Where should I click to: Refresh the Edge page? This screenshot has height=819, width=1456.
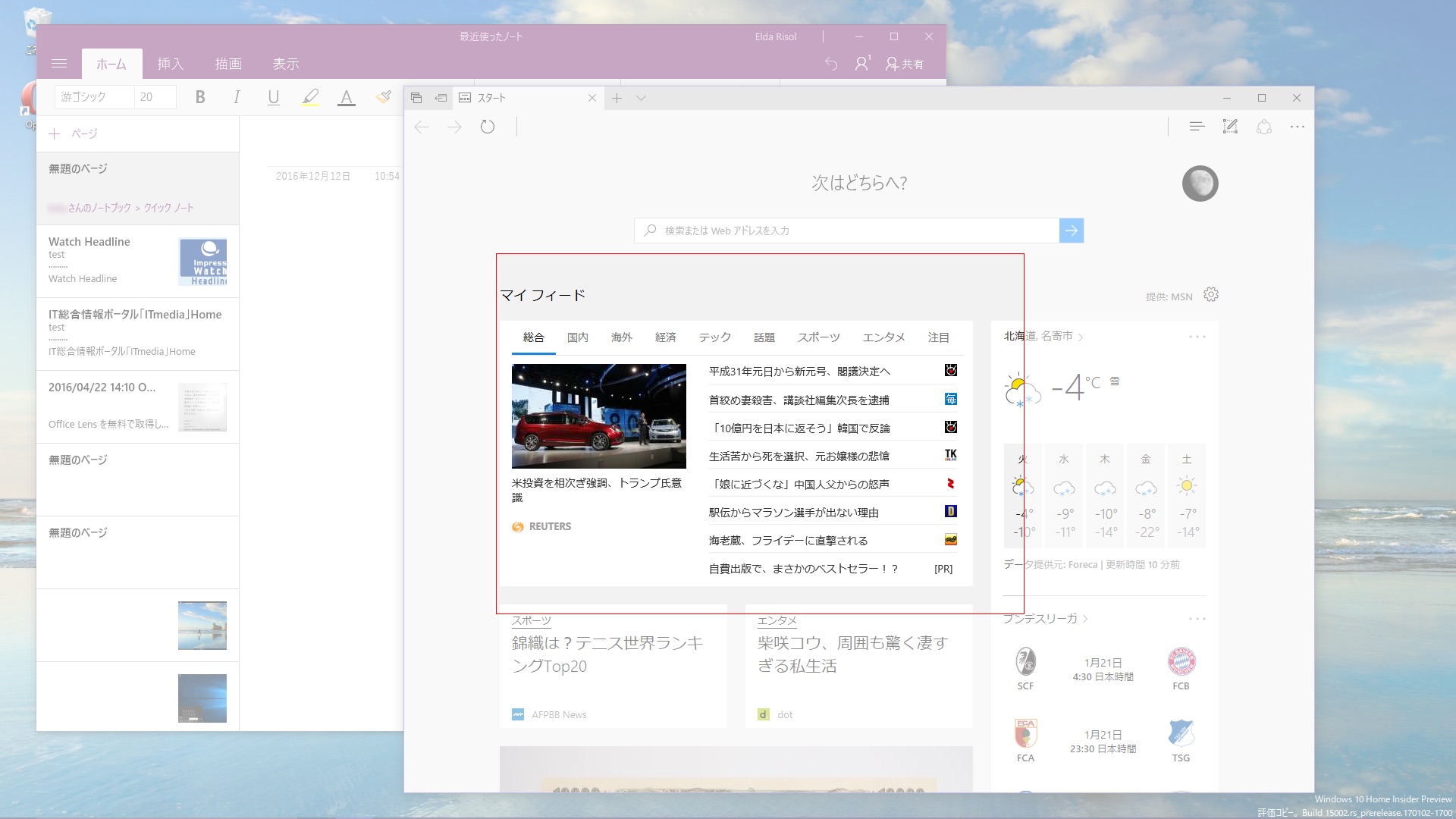coord(488,127)
